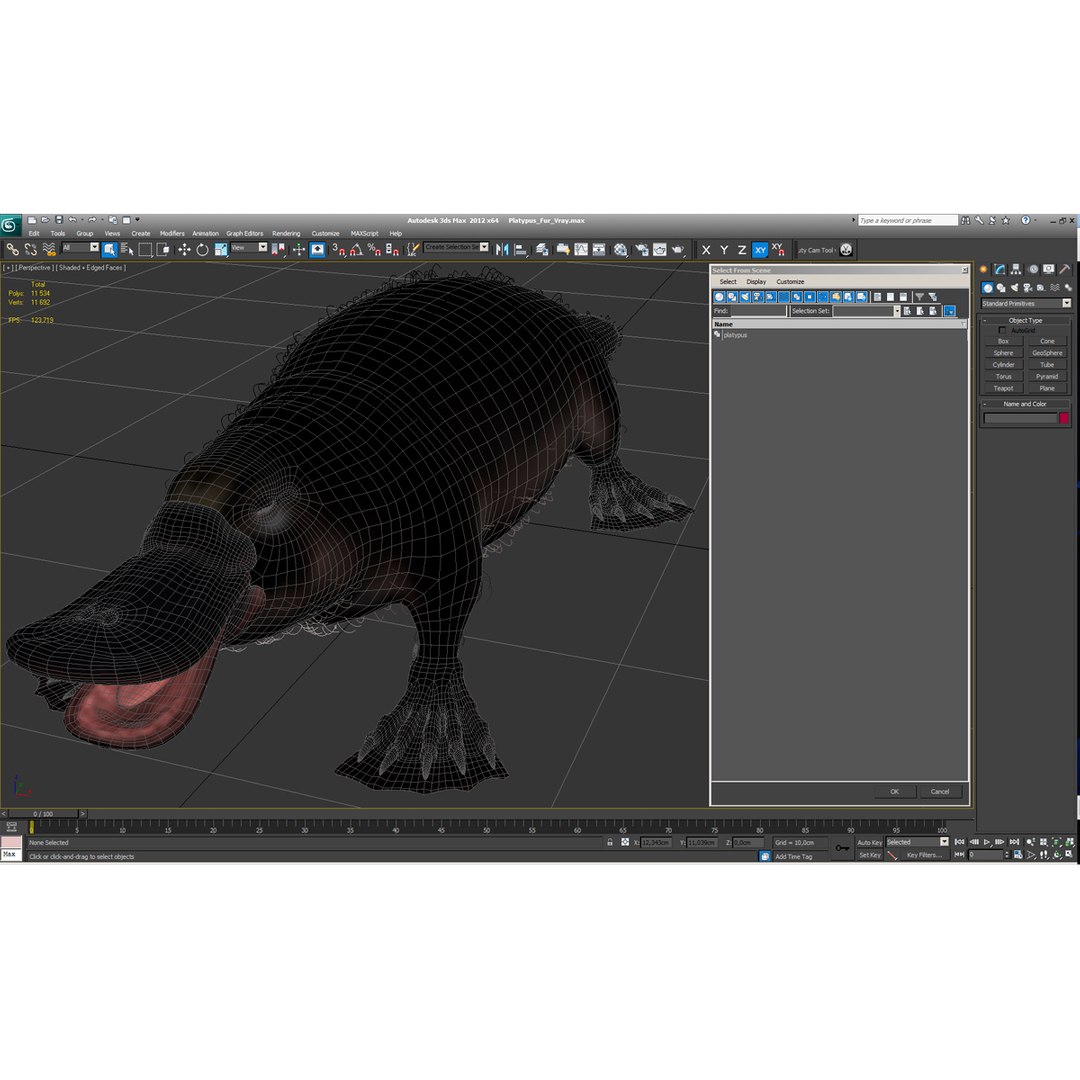Image resolution: width=1080 pixels, height=1080 pixels.
Task: Toggle the 3D Snaps icon
Action: [x=338, y=249]
